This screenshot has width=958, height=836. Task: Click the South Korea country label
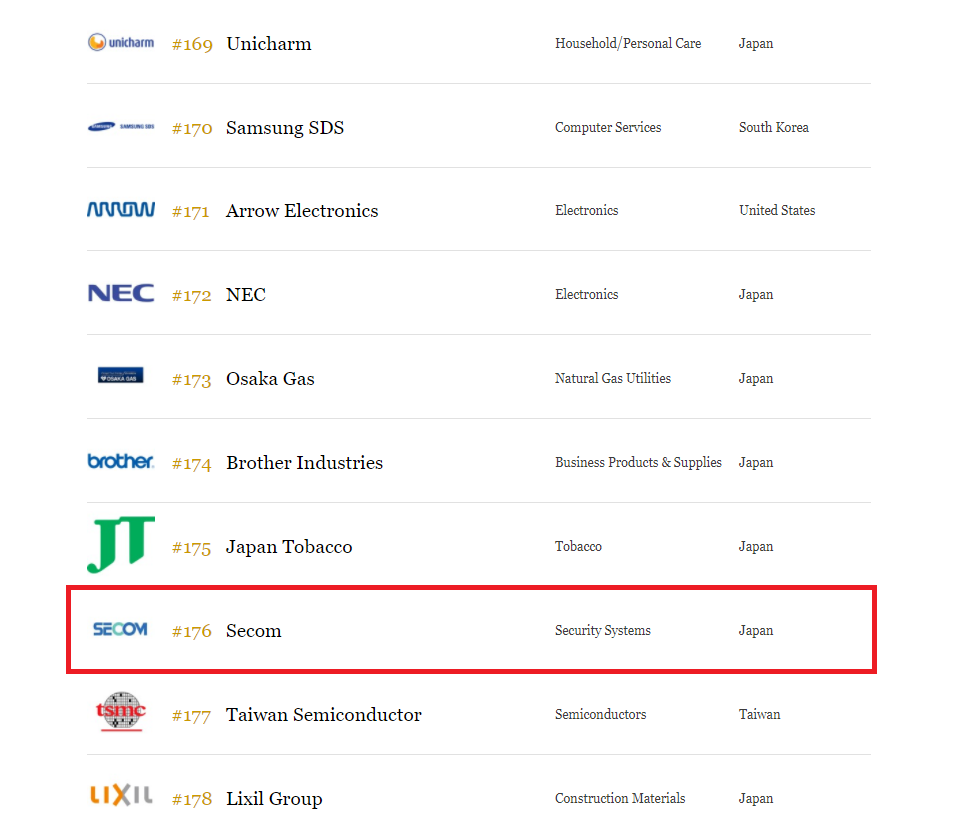774,127
